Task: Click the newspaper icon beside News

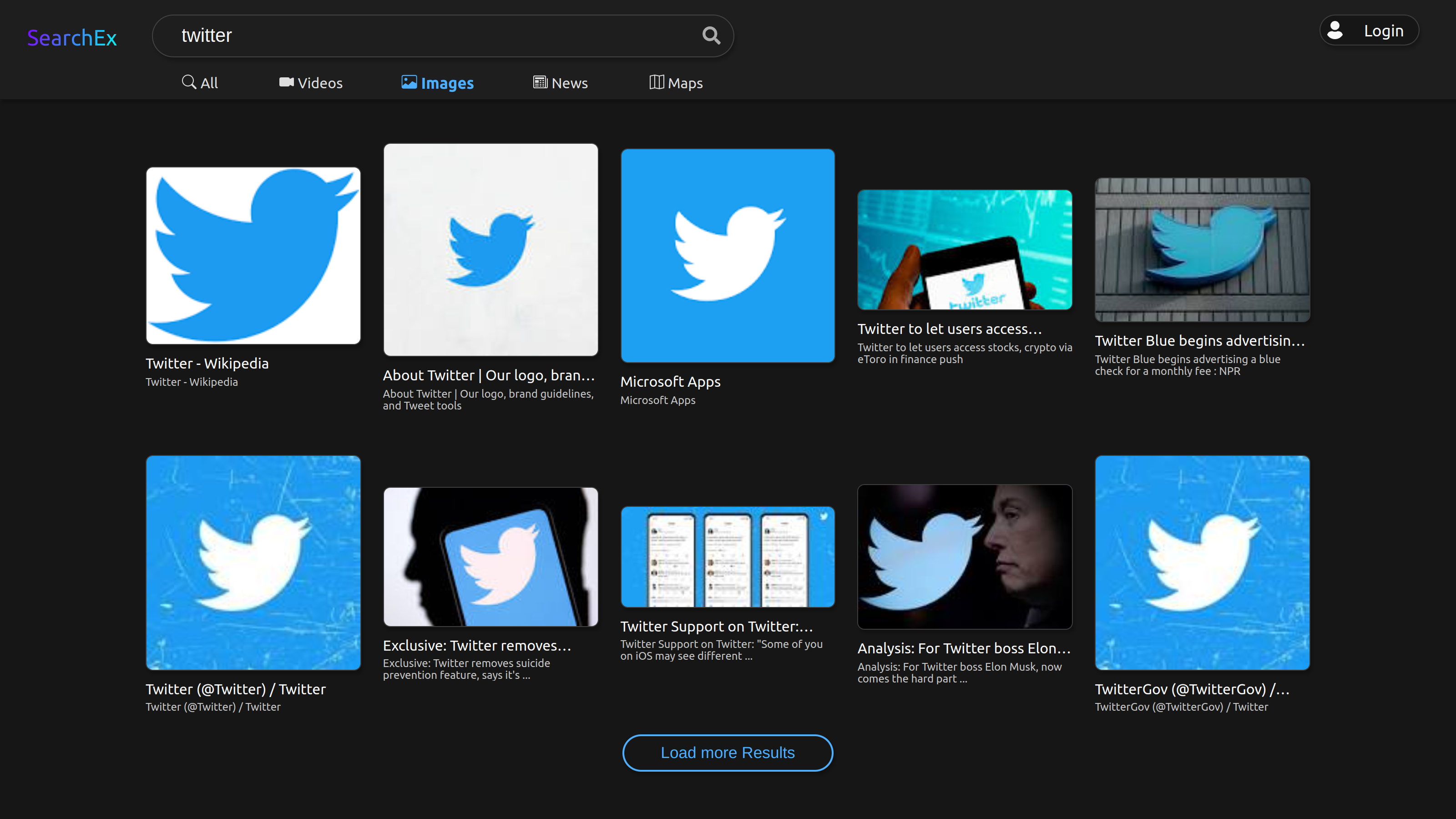Action: (x=540, y=82)
